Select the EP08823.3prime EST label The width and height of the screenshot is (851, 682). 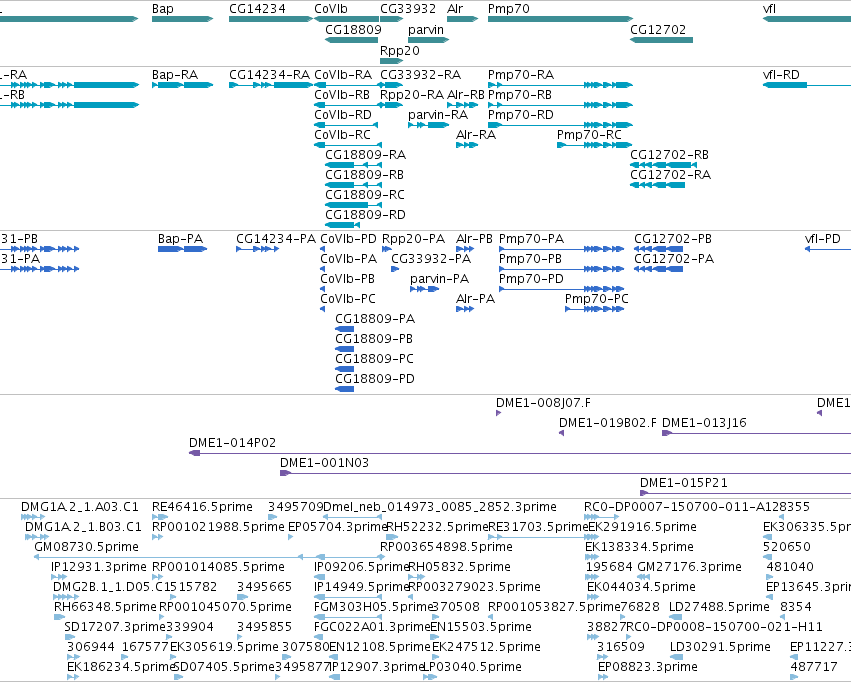coord(647,667)
